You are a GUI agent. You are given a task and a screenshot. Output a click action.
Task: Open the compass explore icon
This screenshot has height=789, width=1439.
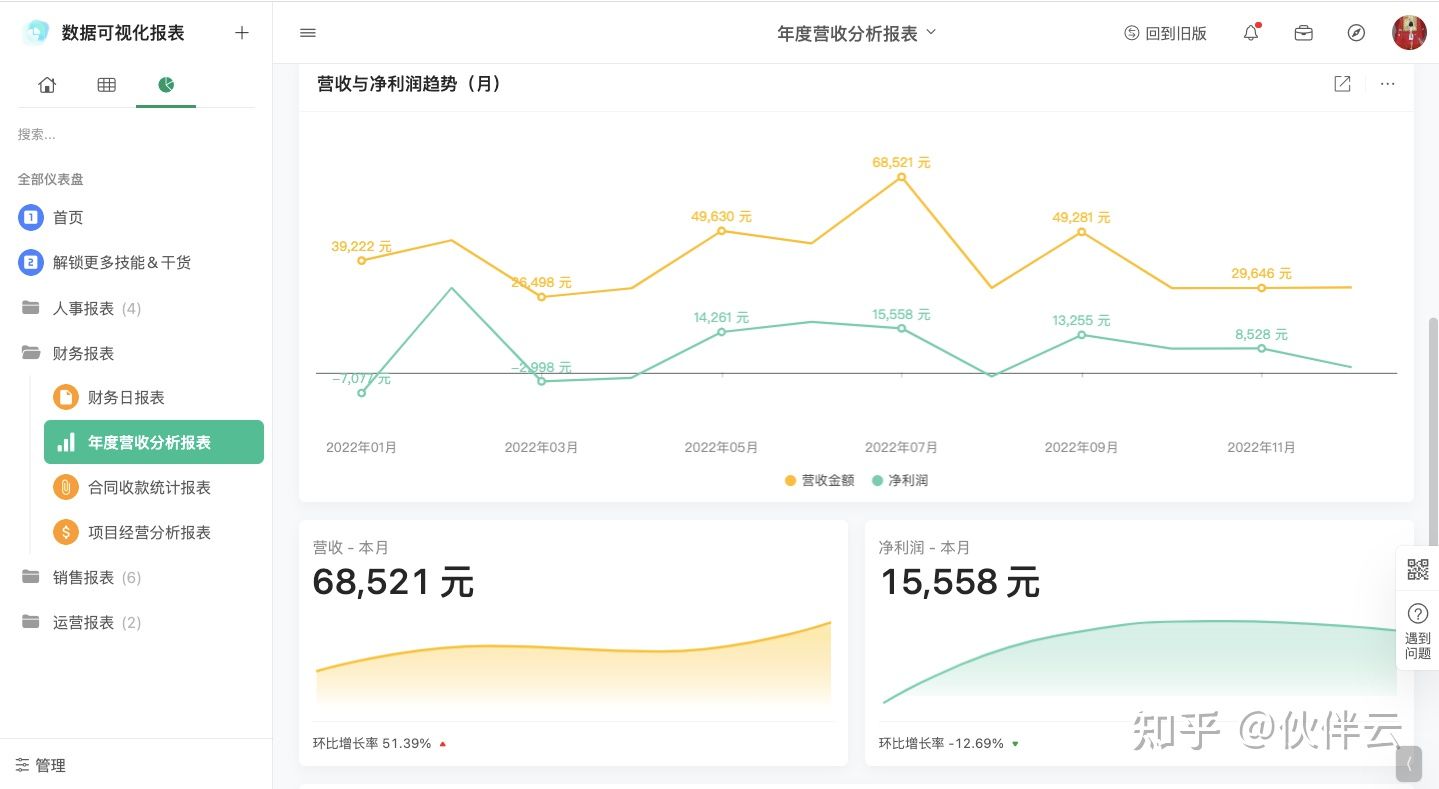click(1356, 33)
